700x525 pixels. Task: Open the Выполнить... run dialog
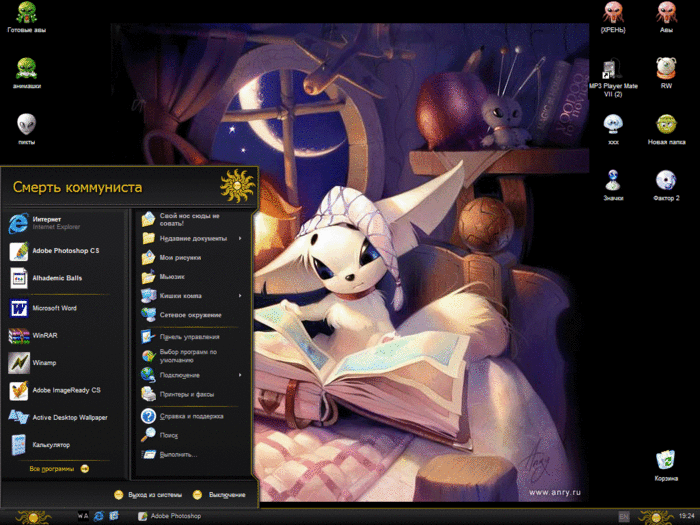[193, 454]
